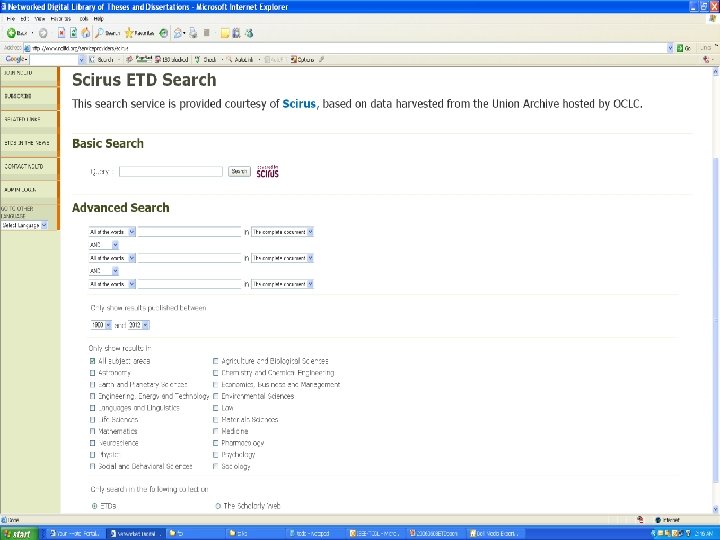This screenshot has width=720, height=540.
Task: Open the start year 1900 dropdown
Action: (101, 325)
